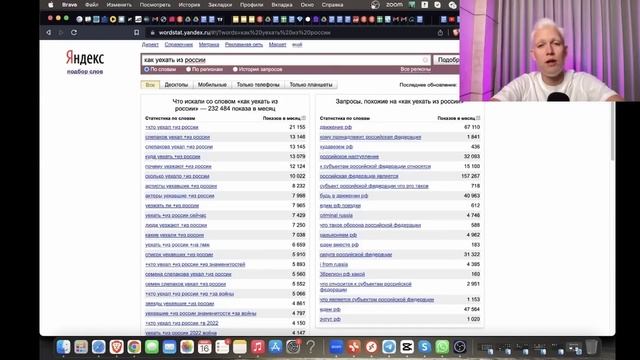This screenshot has height=360, width=640.
Task: Open the Apple menu
Action: coord(51,5)
